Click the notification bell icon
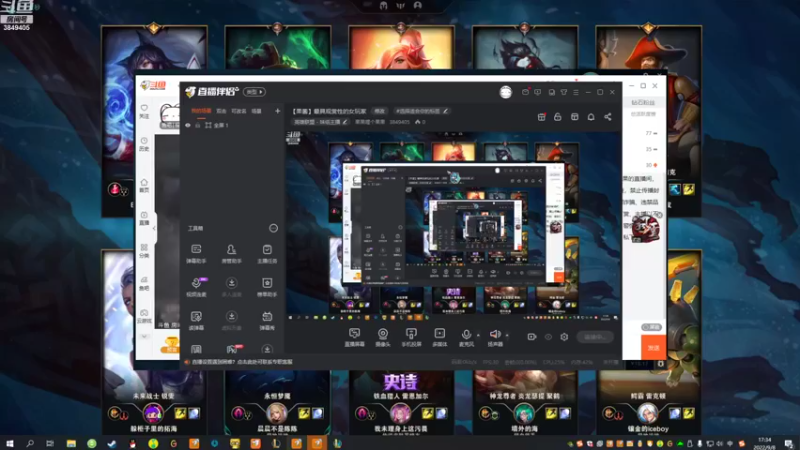The image size is (800, 450). tap(591, 117)
